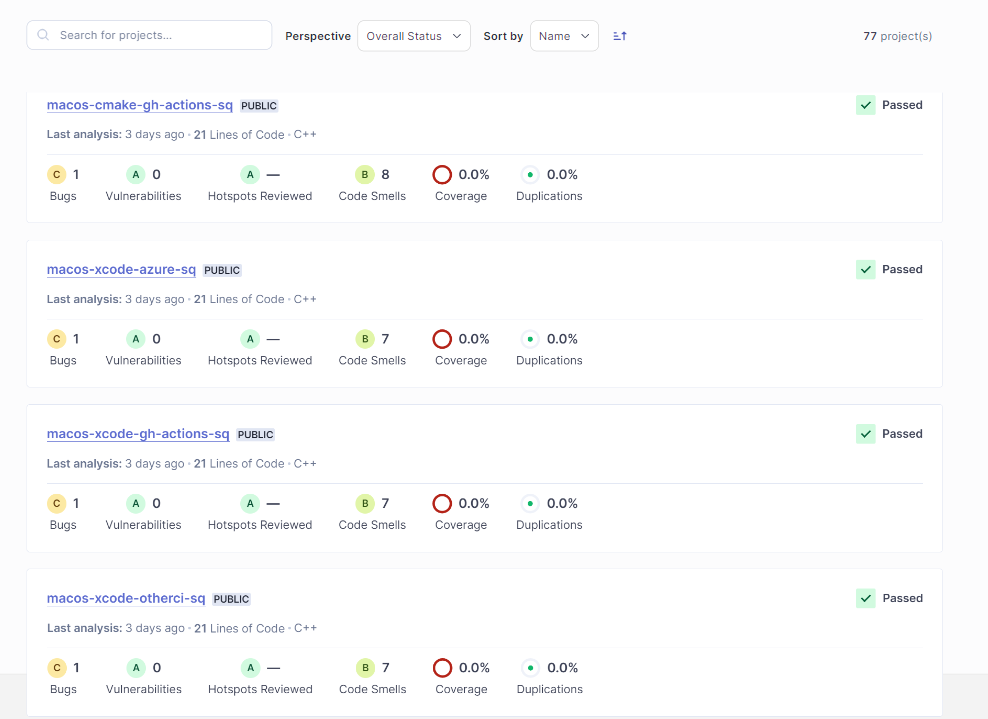Click the Perspective label
This screenshot has height=719, width=988.
pyautogui.click(x=318, y=36)
